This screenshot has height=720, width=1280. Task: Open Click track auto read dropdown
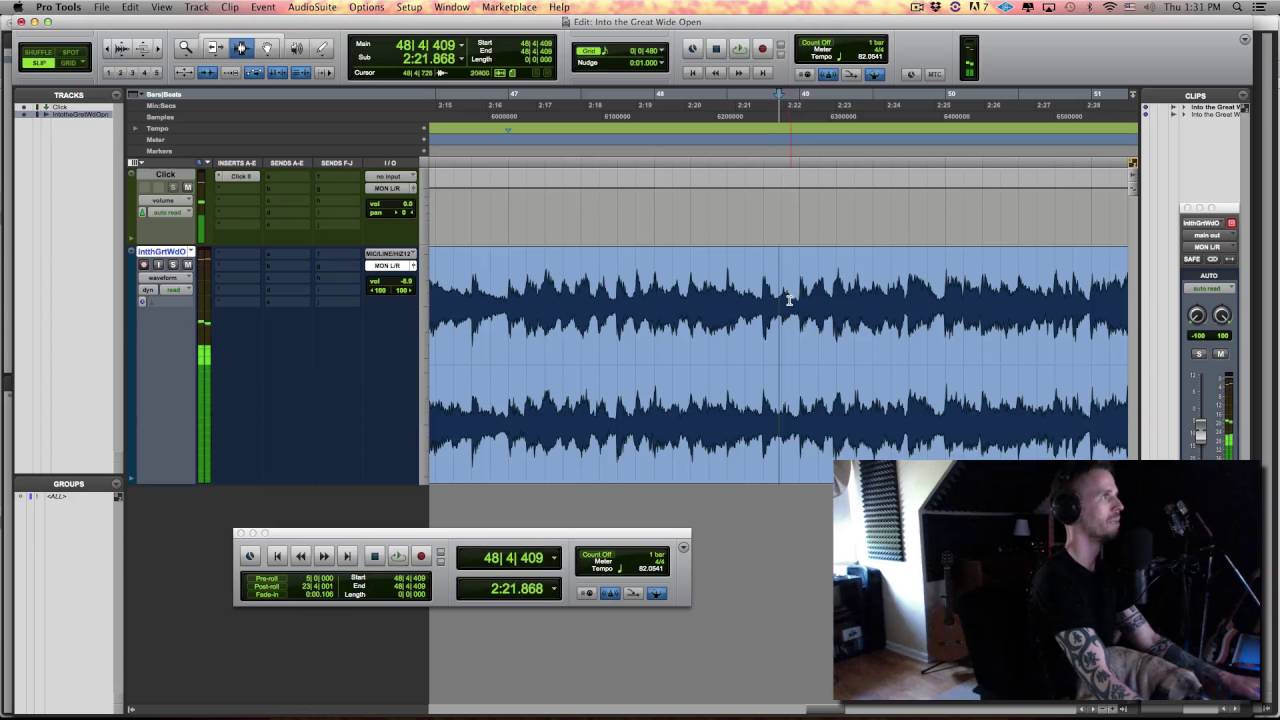point(168,212)
